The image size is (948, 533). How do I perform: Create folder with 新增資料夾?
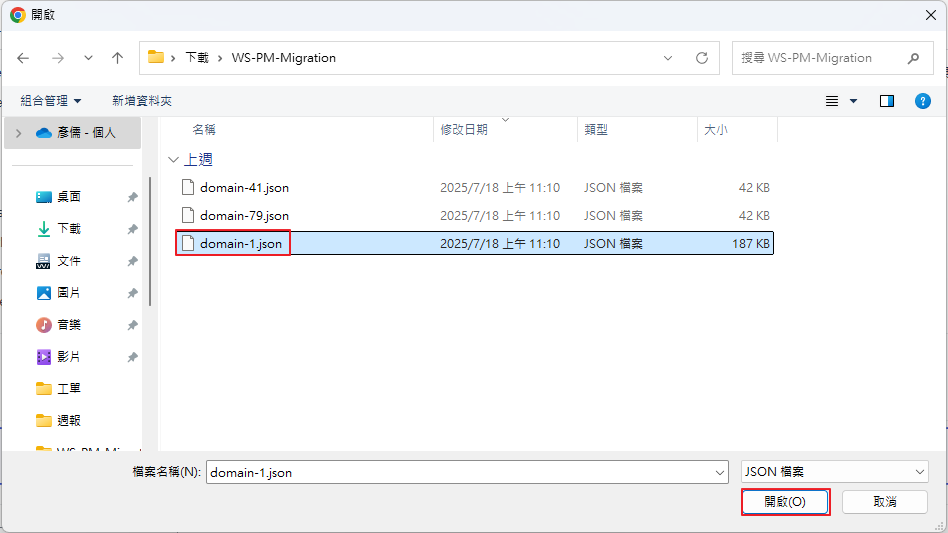point(142,101)
